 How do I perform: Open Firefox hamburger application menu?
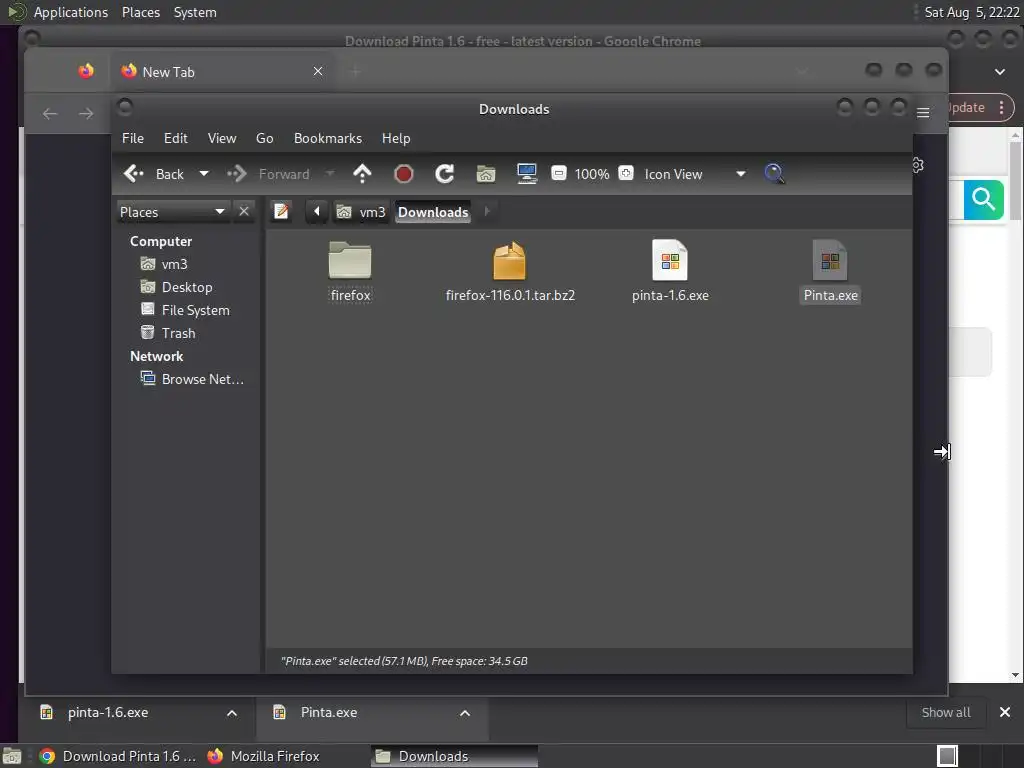pos(923,113)
